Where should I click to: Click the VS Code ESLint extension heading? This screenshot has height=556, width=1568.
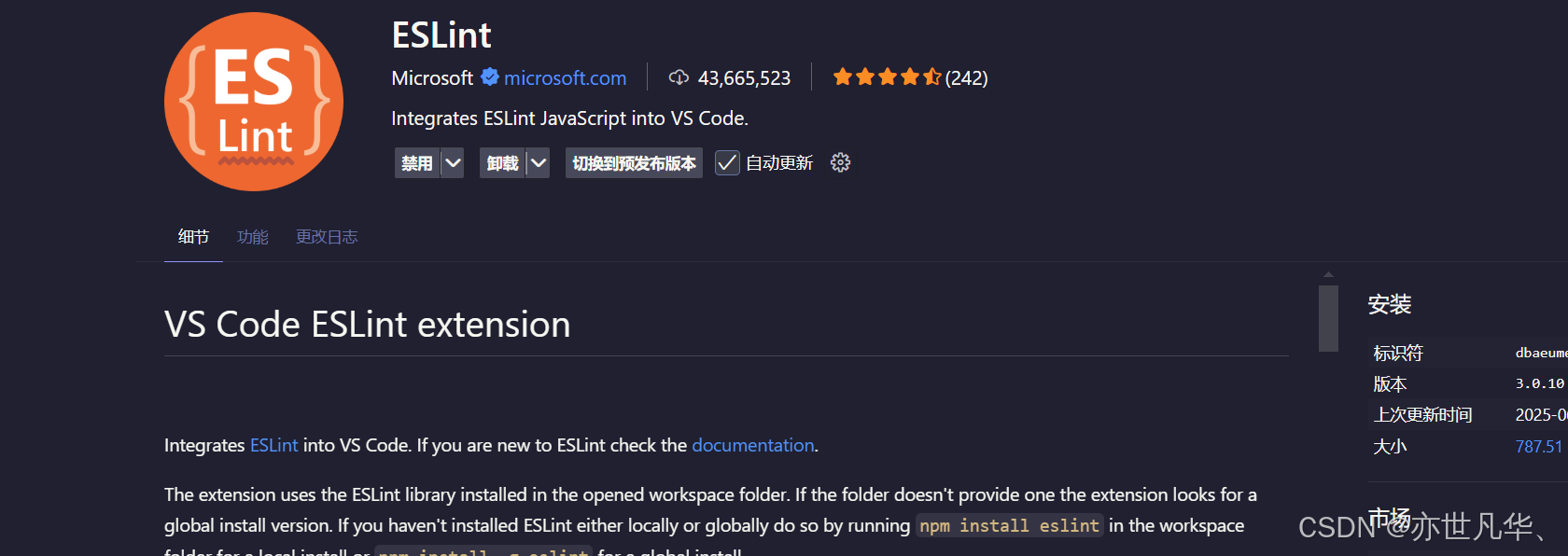coord(367,325)
